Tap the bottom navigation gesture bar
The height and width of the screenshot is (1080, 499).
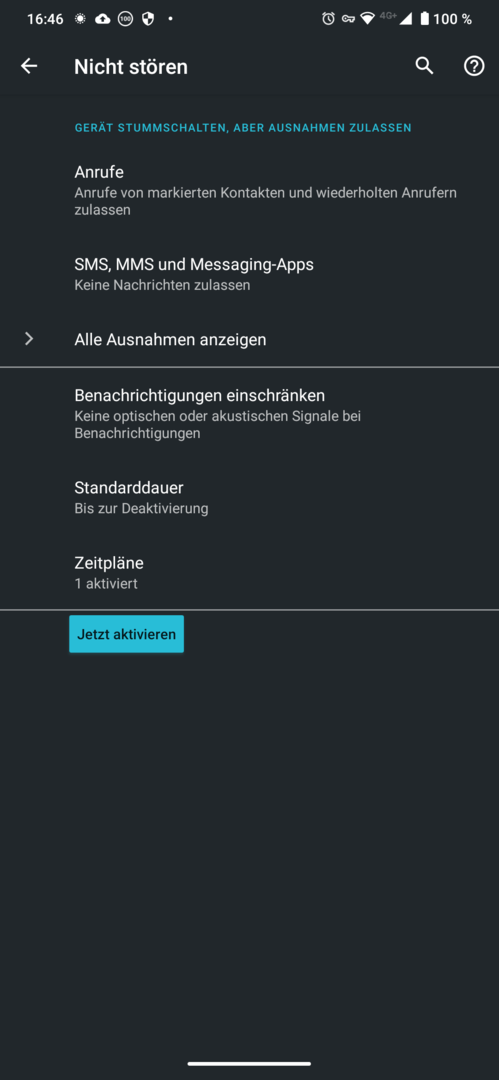click(x=250, y=1063)
